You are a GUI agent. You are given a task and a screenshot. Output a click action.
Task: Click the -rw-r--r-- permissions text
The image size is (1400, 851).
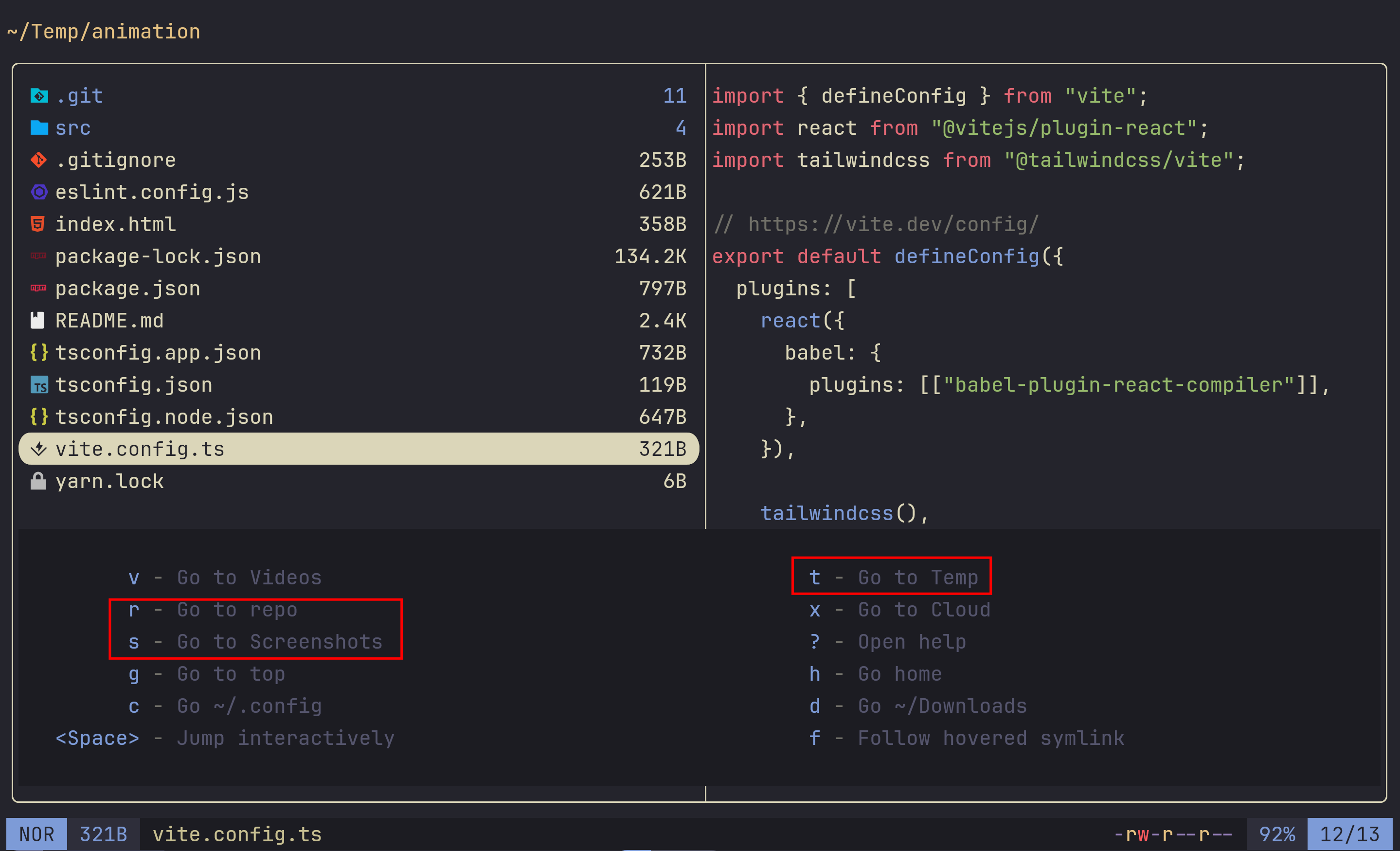click(x=1173, y=834)
